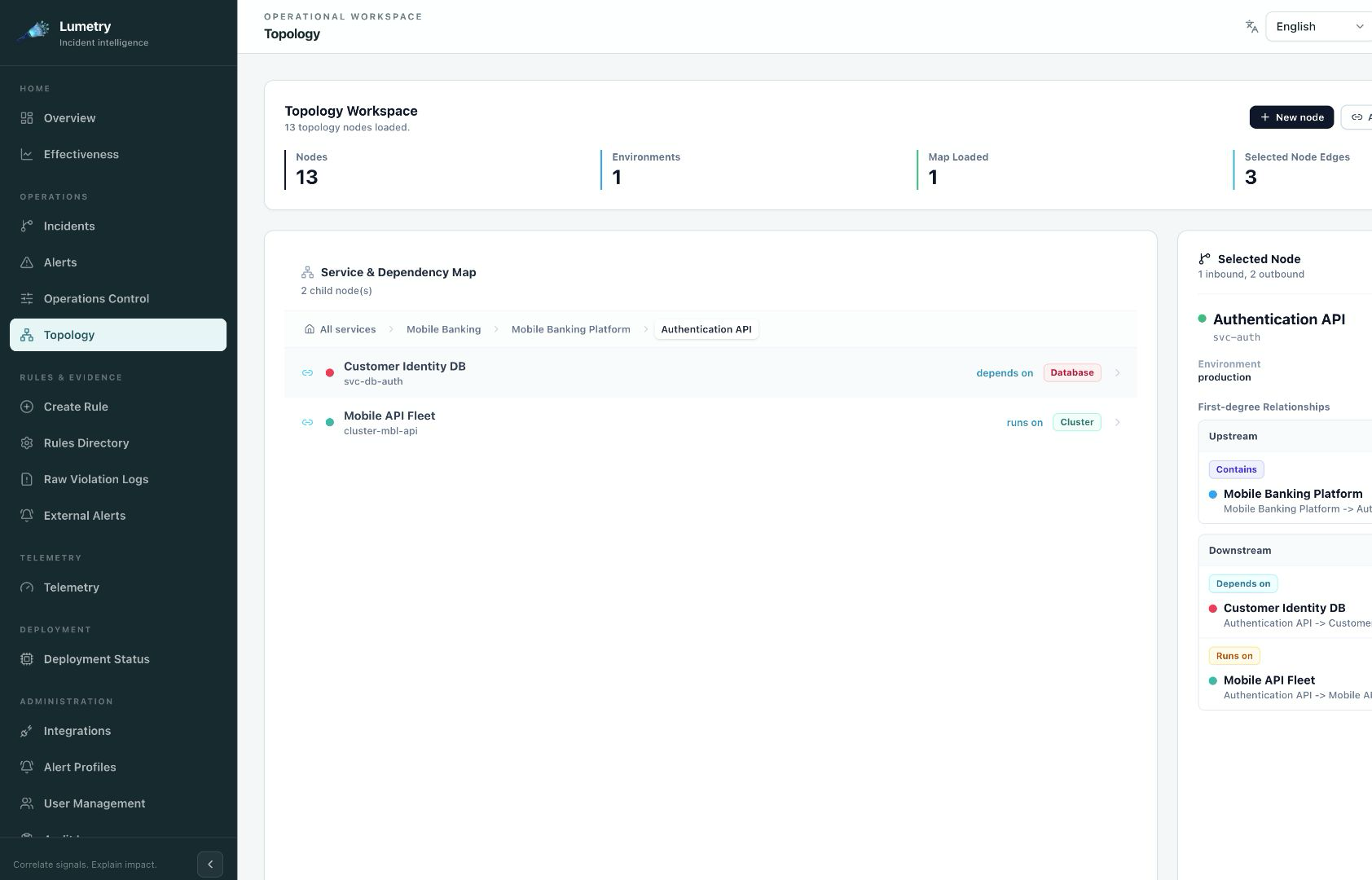Click the Selected Node branch icon
The image size is (1372, 880).
tap(1204, 259)
